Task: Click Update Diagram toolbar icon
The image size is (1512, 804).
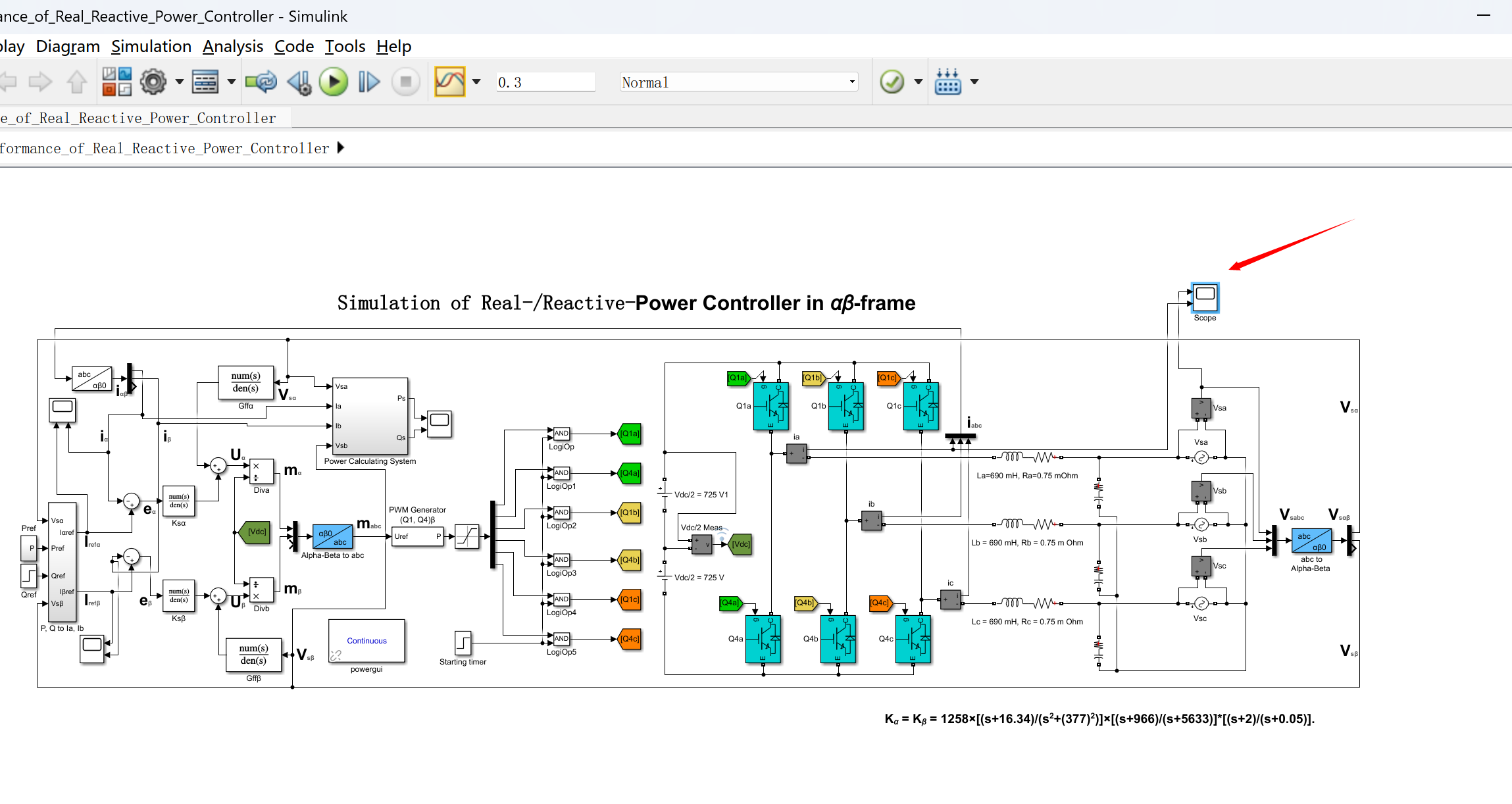Action: (261, 82)
